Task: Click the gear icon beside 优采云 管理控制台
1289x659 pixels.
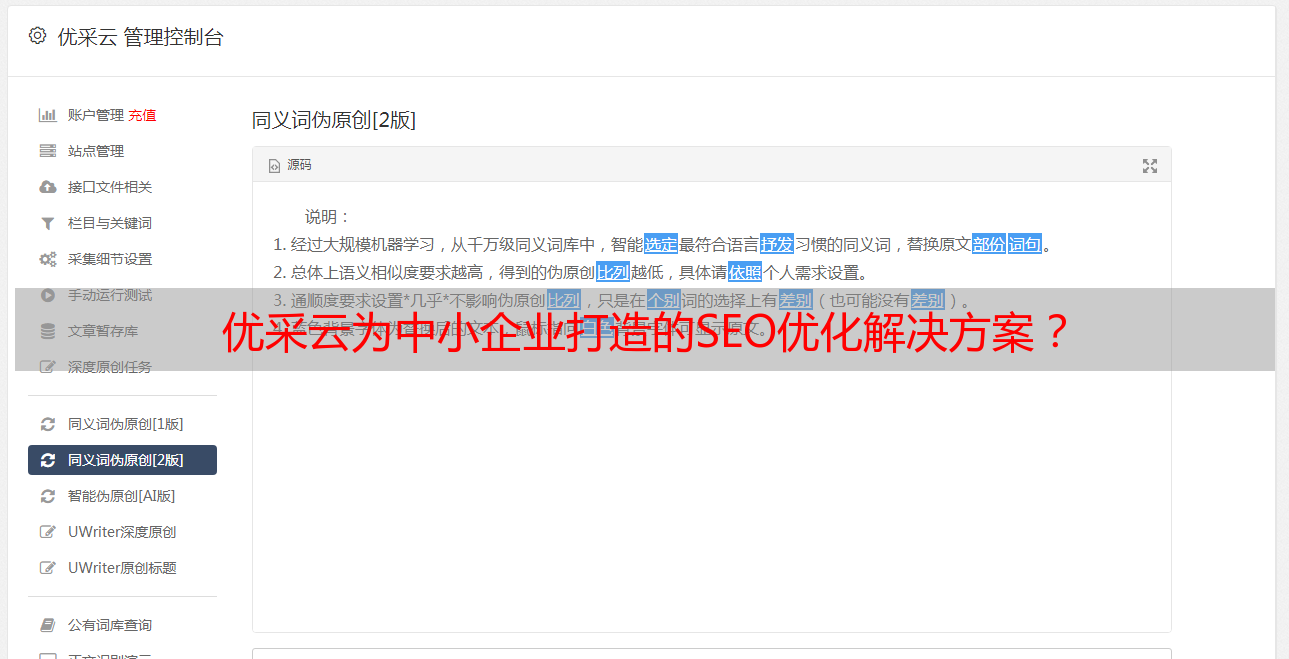Action: 37,36
